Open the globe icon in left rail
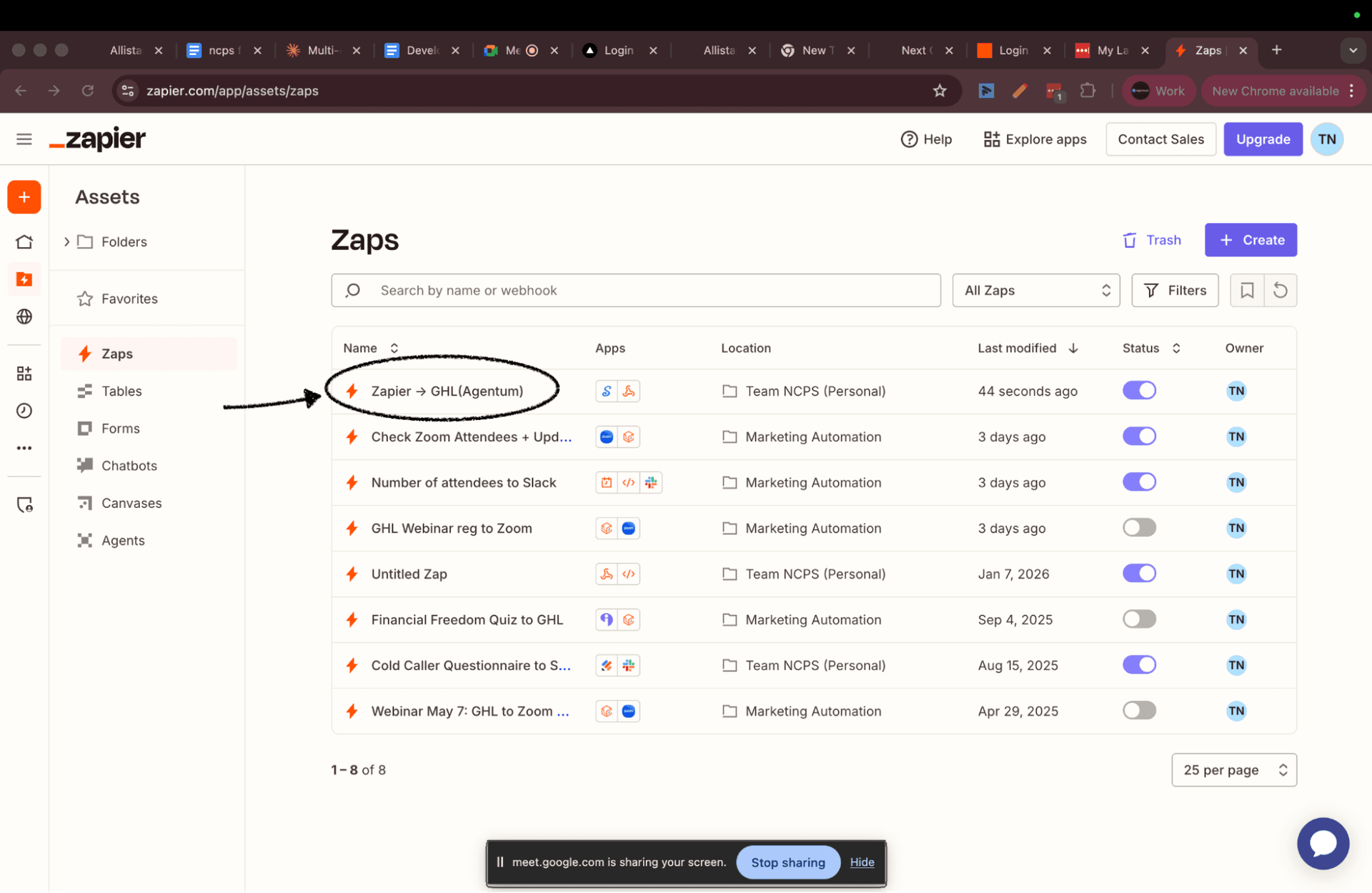Viewport: 1372px width, 893px height. tap(24, 316)
